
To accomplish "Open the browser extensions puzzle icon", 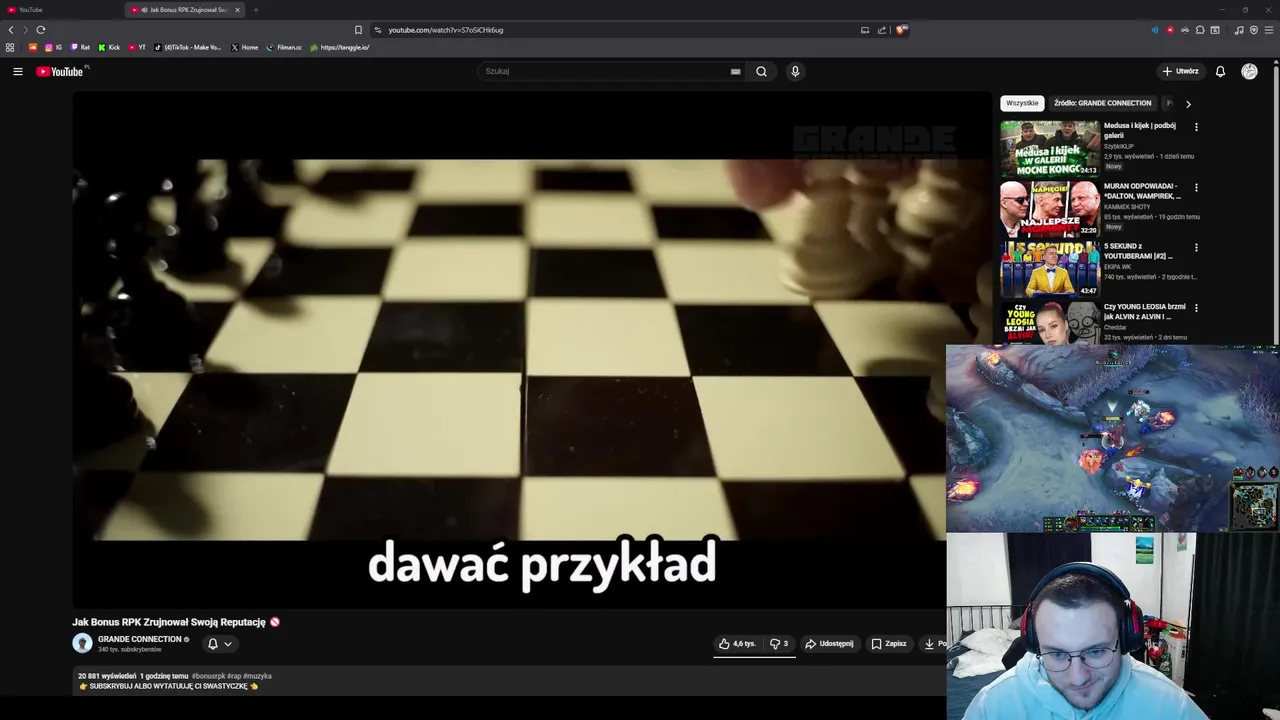I will 1200,30.
